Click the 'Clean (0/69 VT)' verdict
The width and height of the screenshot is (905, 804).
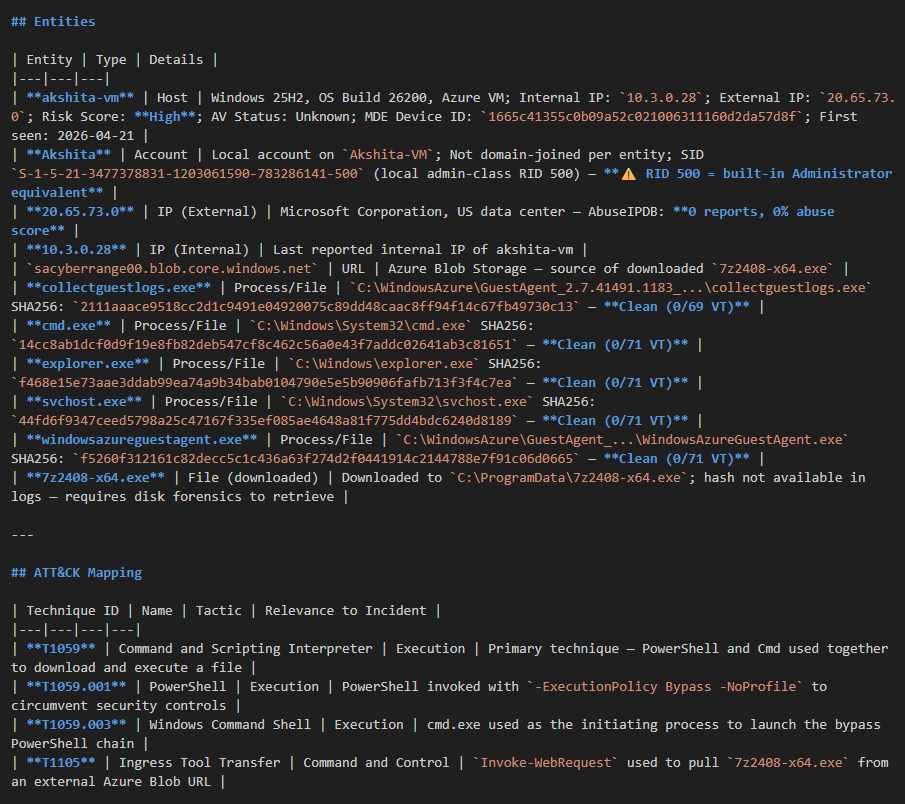(x=676, y=308)
